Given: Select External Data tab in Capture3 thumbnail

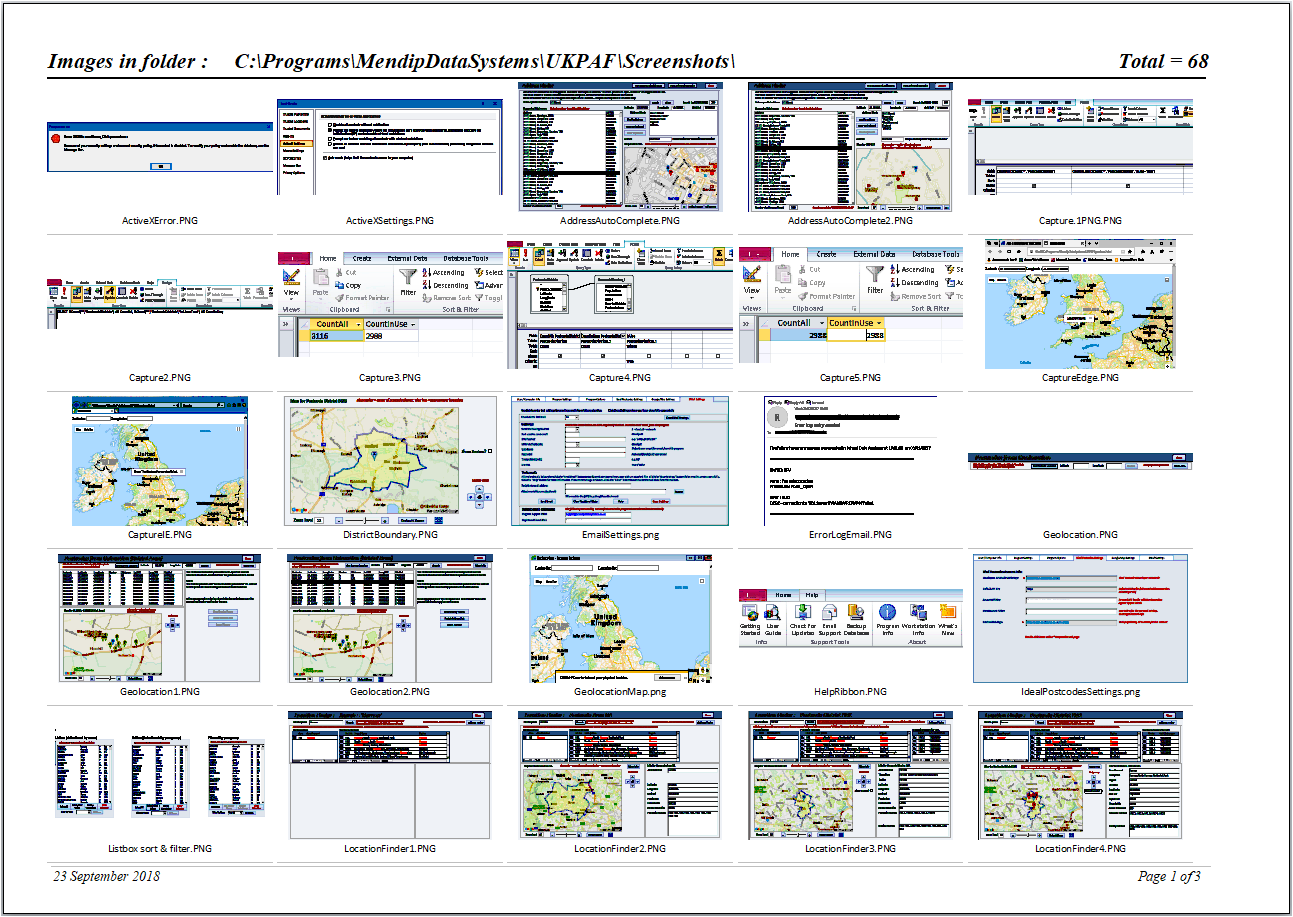Looking at the screenshot, I should [408, 258].
